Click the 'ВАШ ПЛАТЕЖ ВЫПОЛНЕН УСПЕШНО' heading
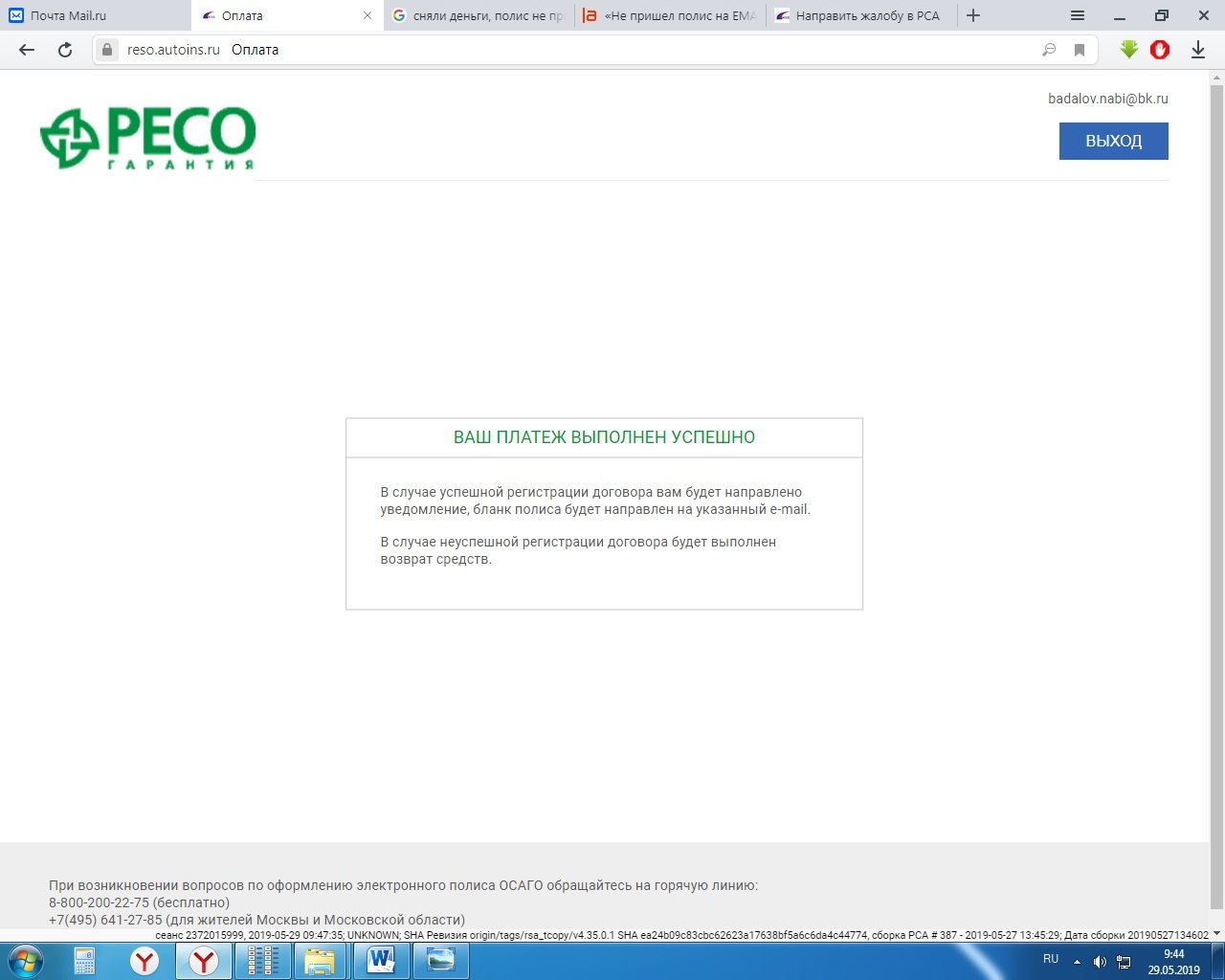This screenshot has height=980, width=1225. tap(604, 437)
